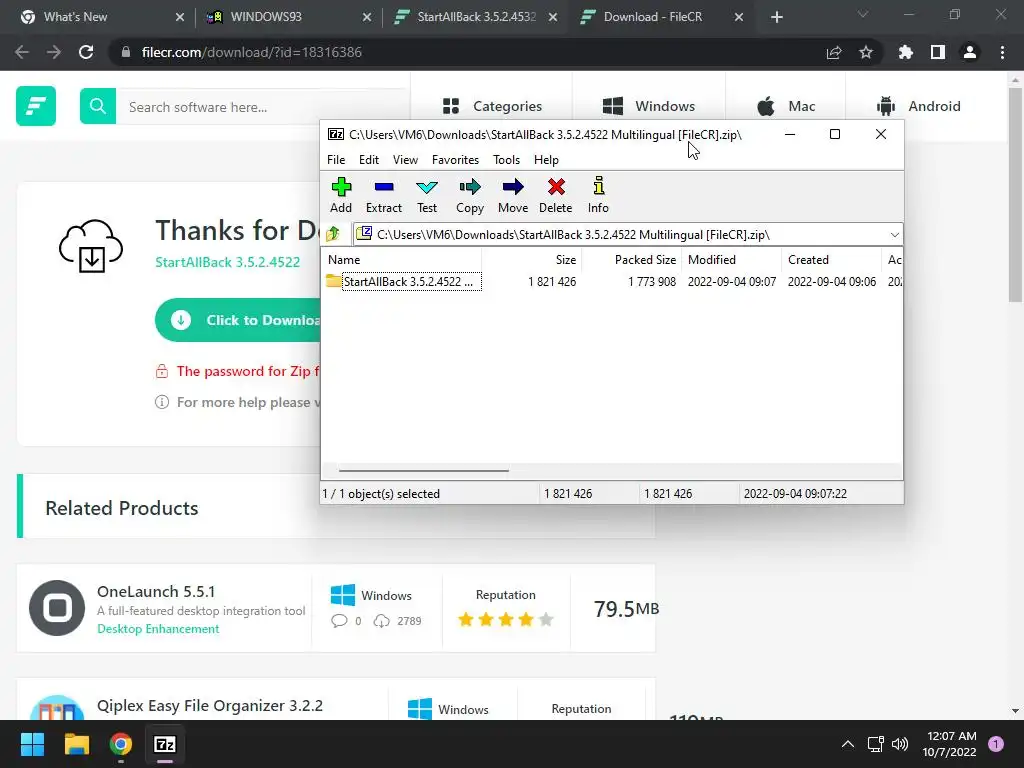Click the green Click to Download button

(238, 320)
